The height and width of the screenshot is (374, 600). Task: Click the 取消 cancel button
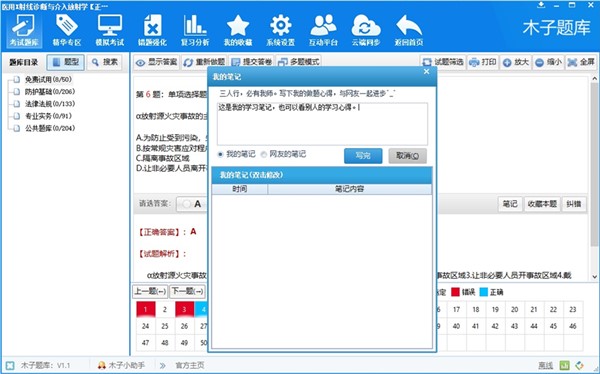coord(408,156)
